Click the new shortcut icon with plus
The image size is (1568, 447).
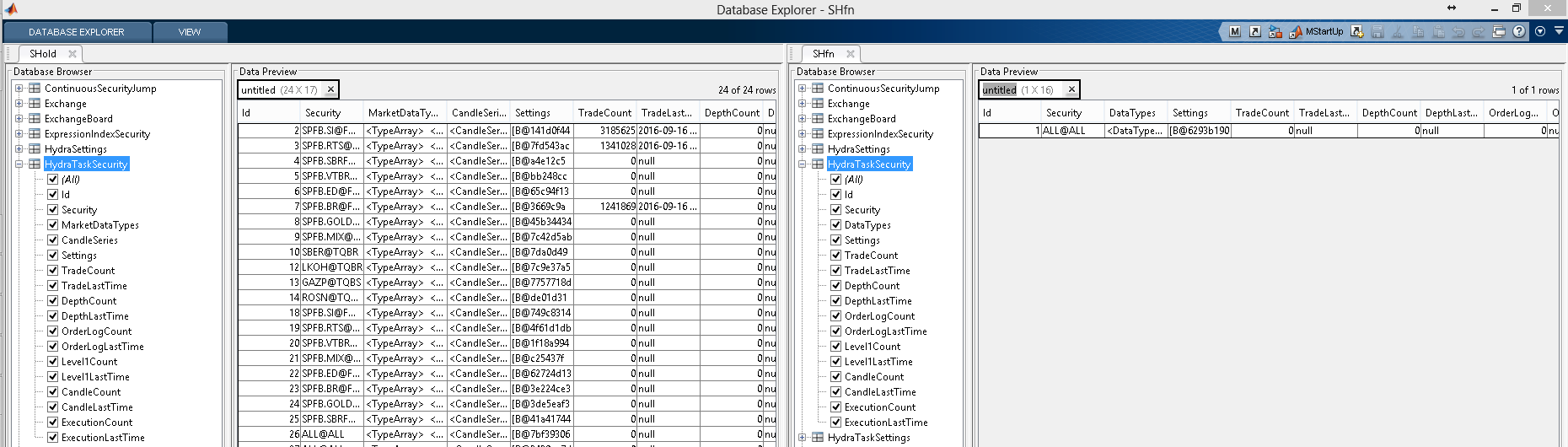tap(1356, 31)
